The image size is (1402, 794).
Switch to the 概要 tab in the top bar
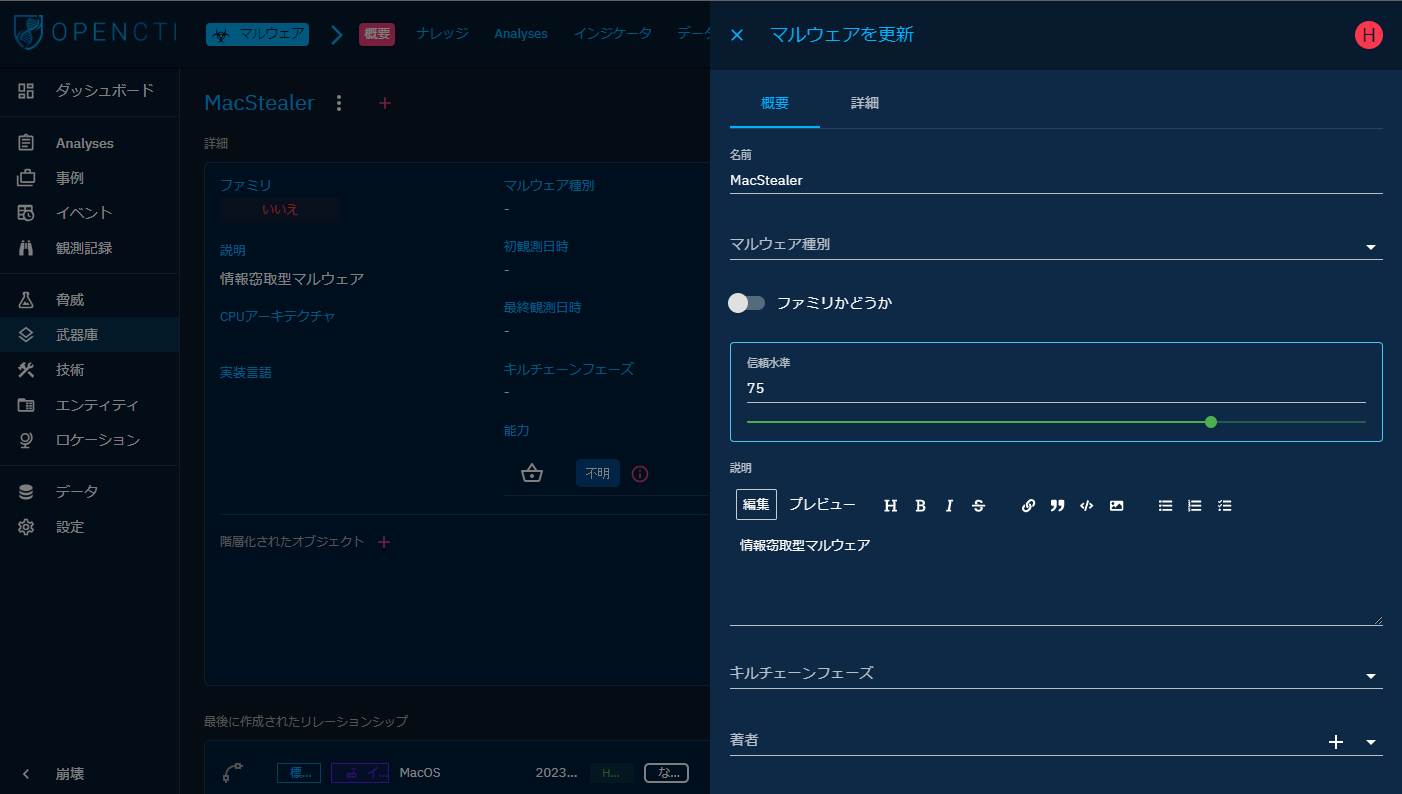point(377,34)
